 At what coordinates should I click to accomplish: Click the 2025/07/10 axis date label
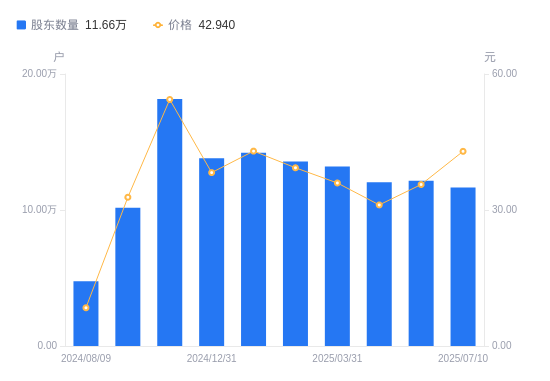[463, 358]
